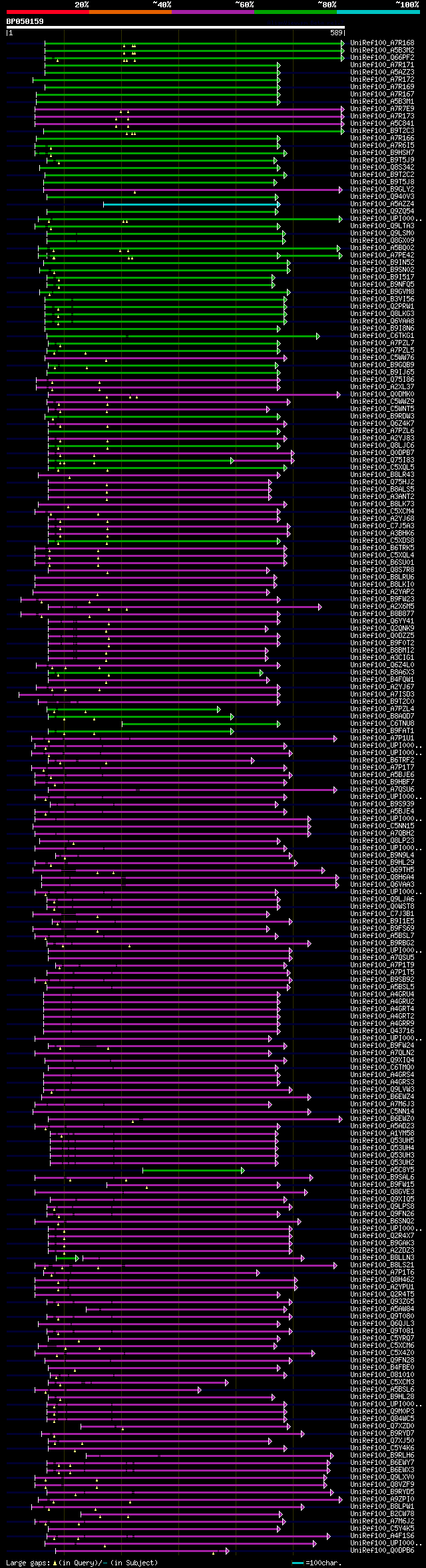Image resolution: width=426 pixels, height=1568 pixels.
Task: Open hit UniRef100_A7R171
Action: (x=382, y=65)
